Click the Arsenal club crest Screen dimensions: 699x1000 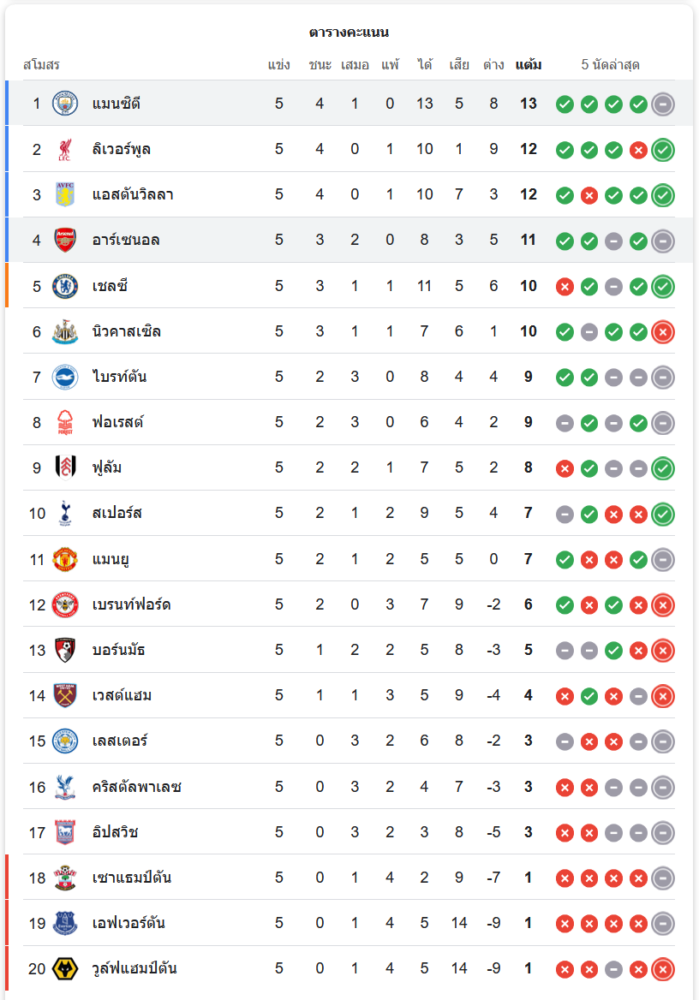click(x=65, y=240)
